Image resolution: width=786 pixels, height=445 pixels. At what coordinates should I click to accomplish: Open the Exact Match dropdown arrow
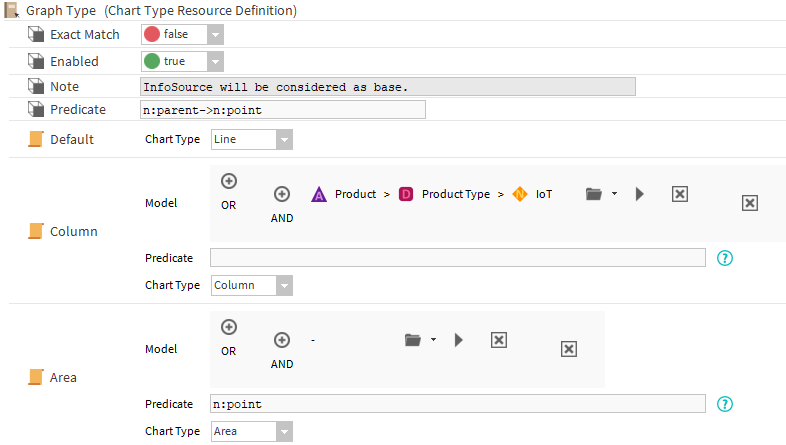click(215, 34)
